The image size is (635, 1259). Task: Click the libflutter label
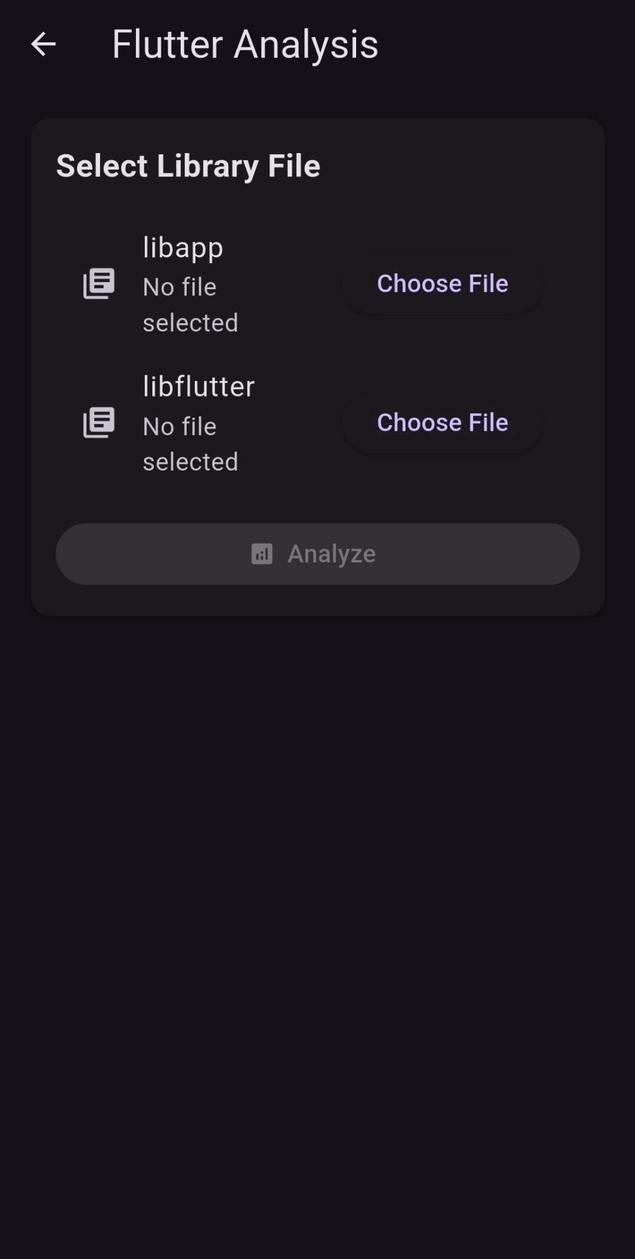pos(199,386)
